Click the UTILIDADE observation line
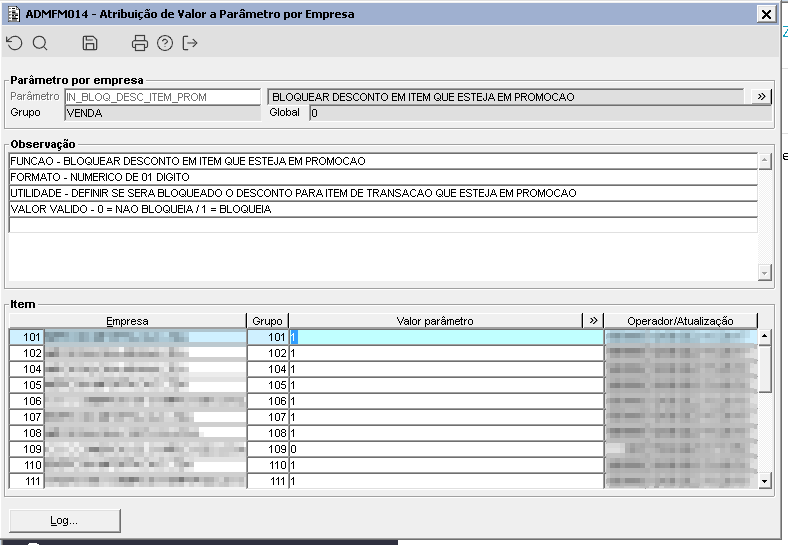788x545 pixels. coord(383,193)
